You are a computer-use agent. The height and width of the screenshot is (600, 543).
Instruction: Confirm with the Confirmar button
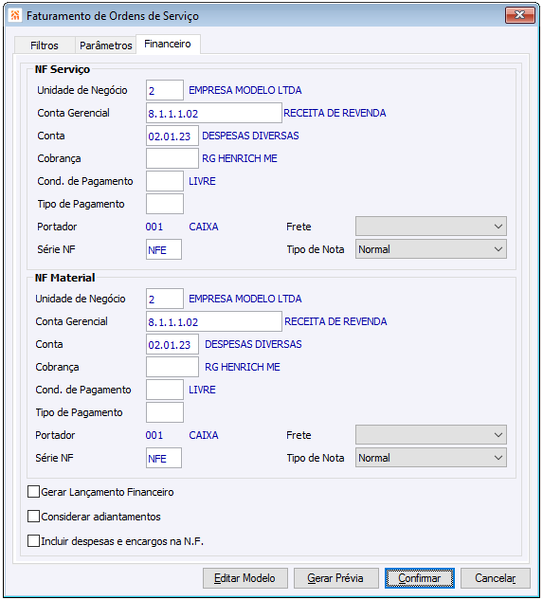pyautogui.click(x=419, y=578)
